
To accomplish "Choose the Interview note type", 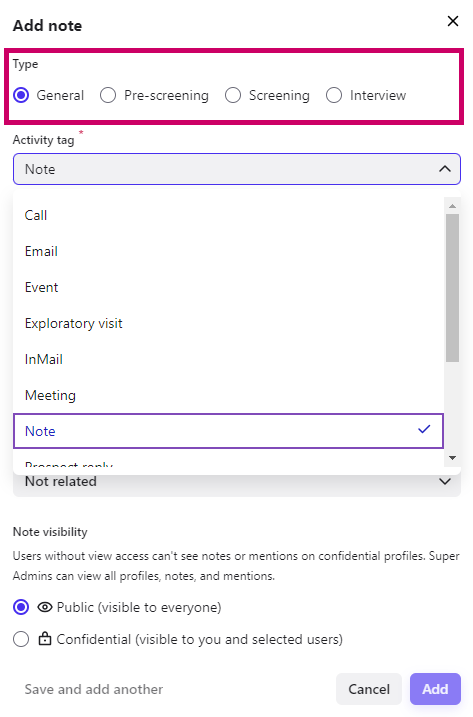I will [334, 95].
